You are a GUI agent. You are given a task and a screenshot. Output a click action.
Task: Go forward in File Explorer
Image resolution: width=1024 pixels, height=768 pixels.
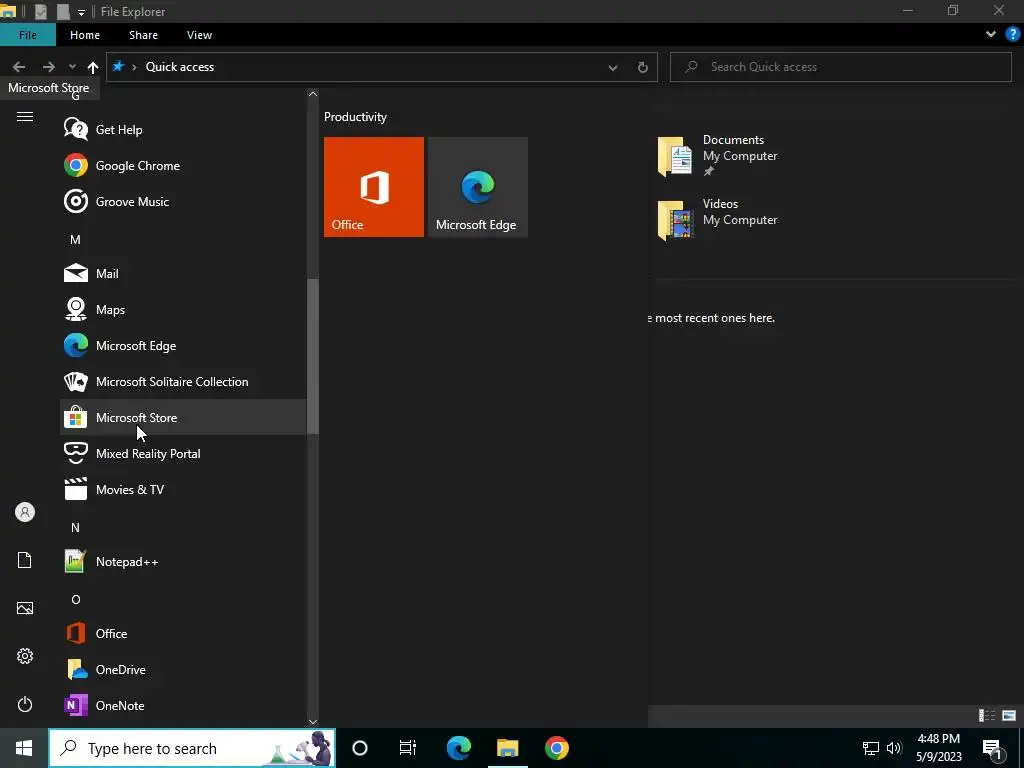49,67
